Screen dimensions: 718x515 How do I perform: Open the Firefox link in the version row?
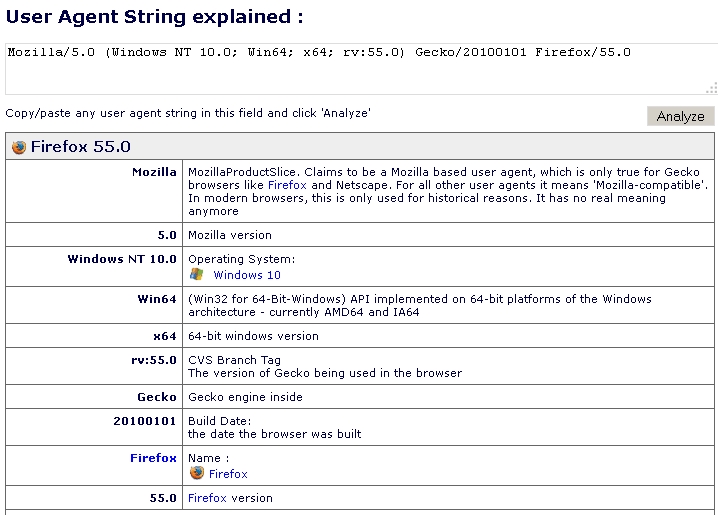tap(207, 498)
